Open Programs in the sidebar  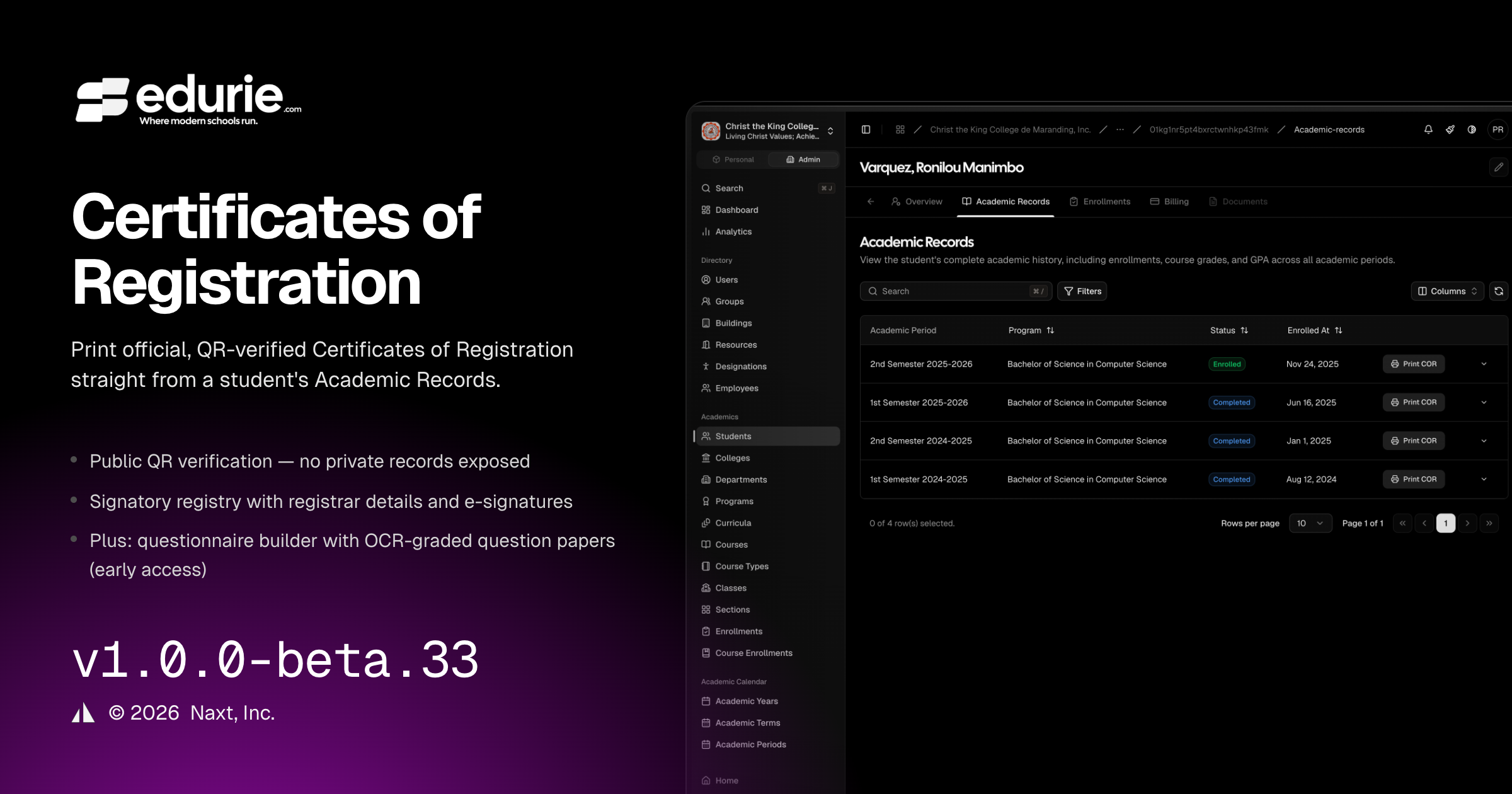pyautogui.click(x=768, y=502)
